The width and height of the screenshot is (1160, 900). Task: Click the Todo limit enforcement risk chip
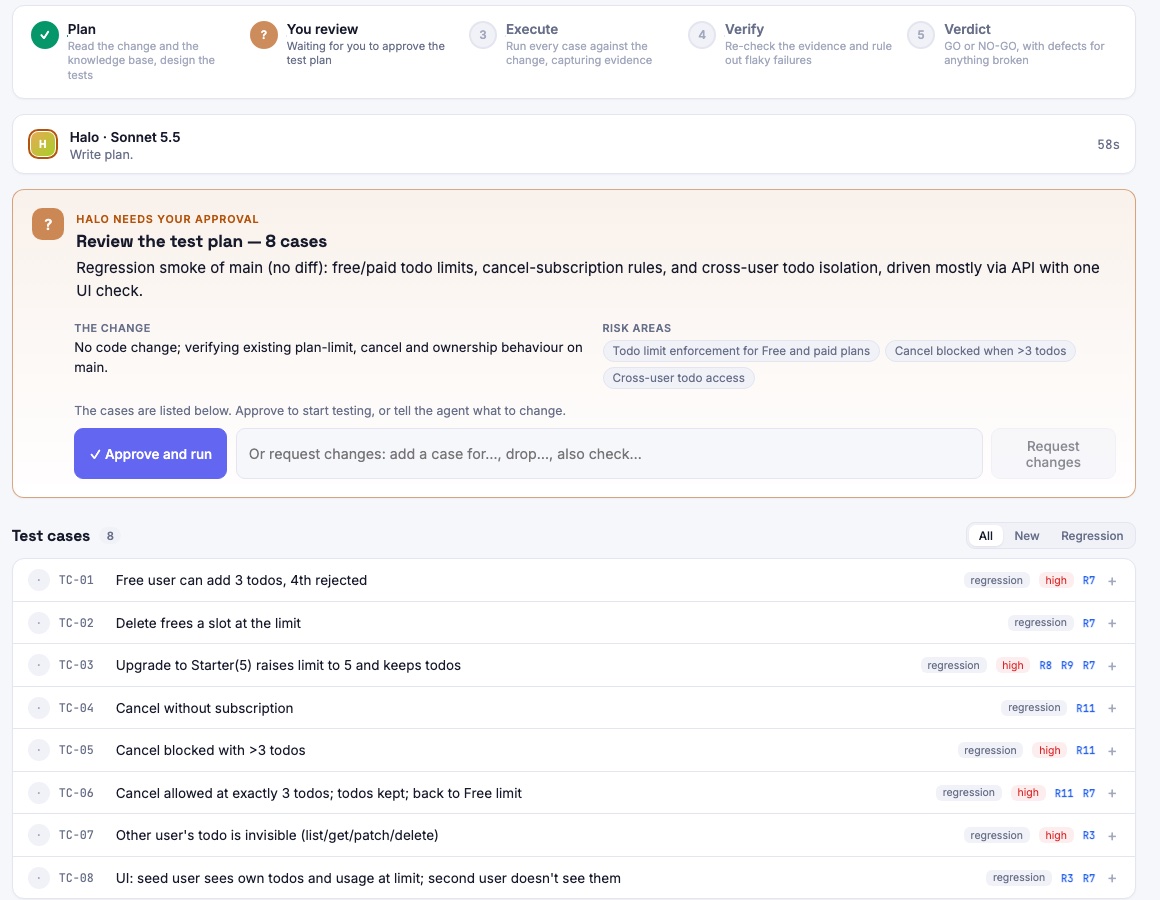click(x=741, y=351)
